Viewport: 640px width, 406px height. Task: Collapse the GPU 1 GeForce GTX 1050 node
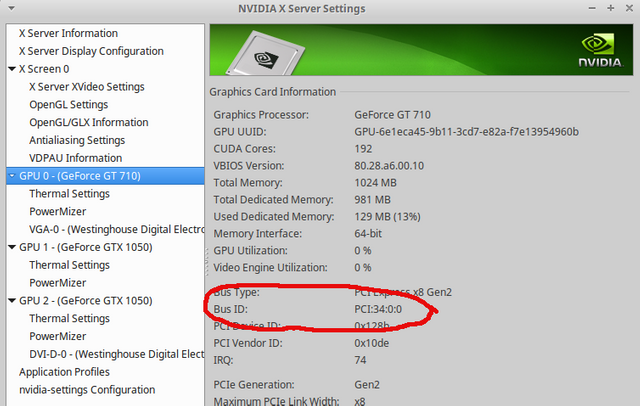pyautogui.click(x=11, y=247)
